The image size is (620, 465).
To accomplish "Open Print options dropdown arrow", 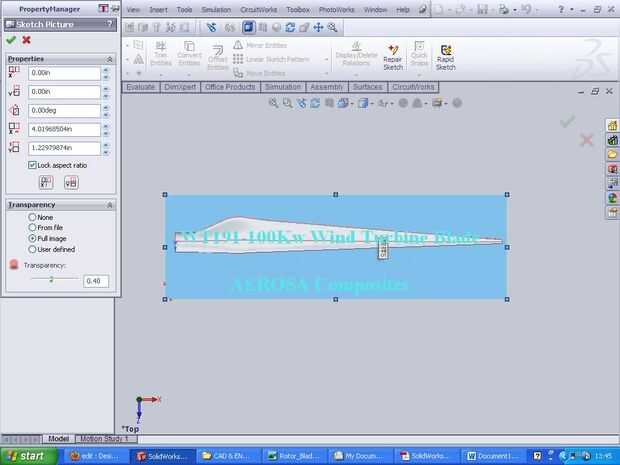I will 514,9.
